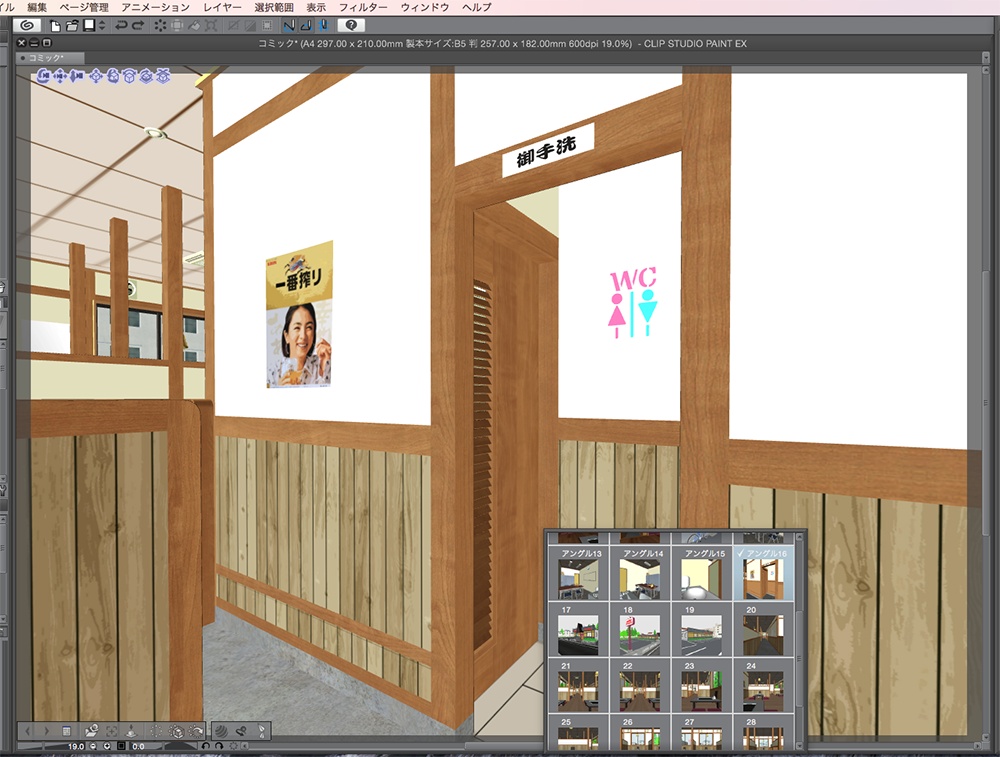This screenshot has width=1000, height=757.
Task: Collapse the 3D toolbar using its right arrow
Action: pos(244,745)
